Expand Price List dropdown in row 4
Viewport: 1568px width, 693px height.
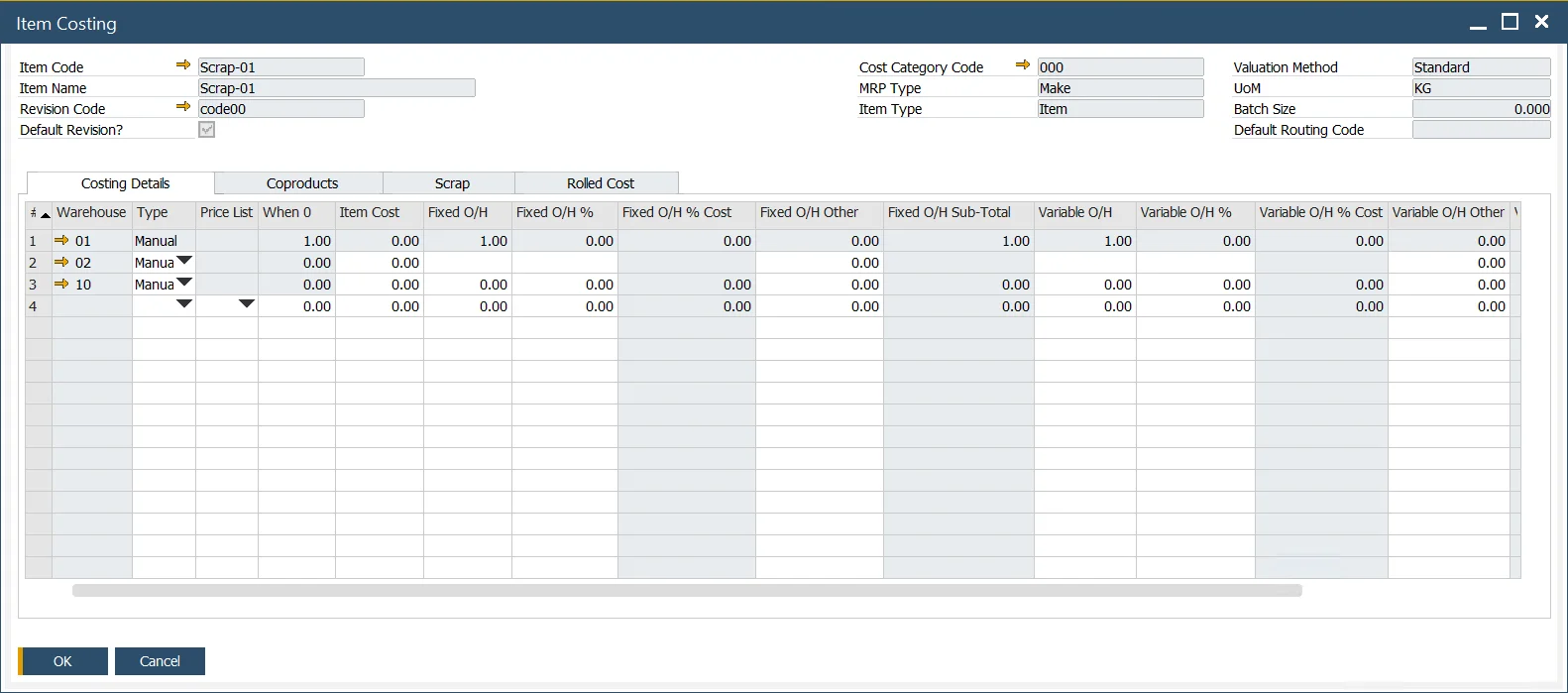(x=247, y=305)
